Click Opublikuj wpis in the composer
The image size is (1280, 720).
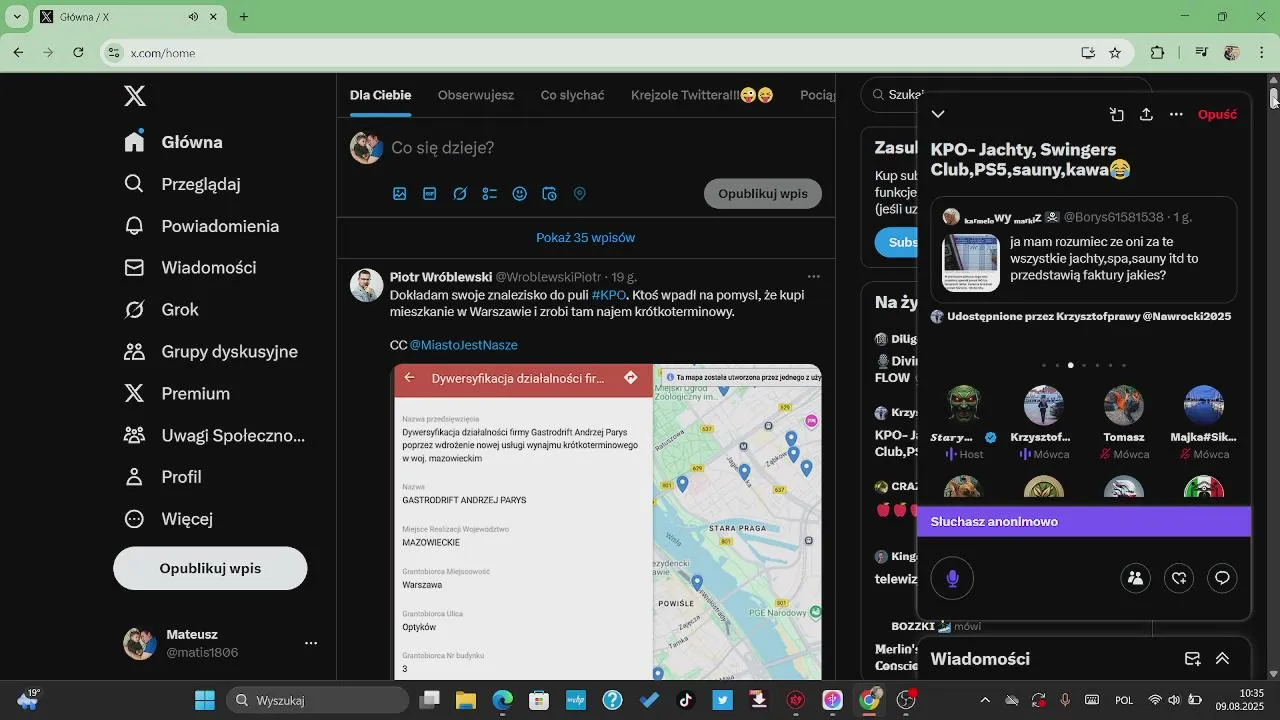[763, 194]
